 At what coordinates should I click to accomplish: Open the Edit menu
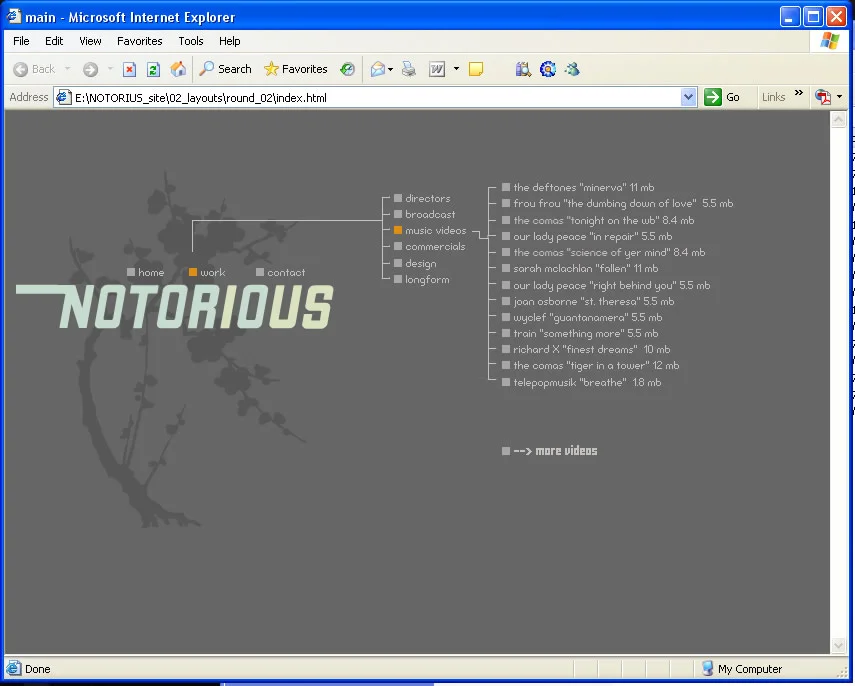click(54, 41)
